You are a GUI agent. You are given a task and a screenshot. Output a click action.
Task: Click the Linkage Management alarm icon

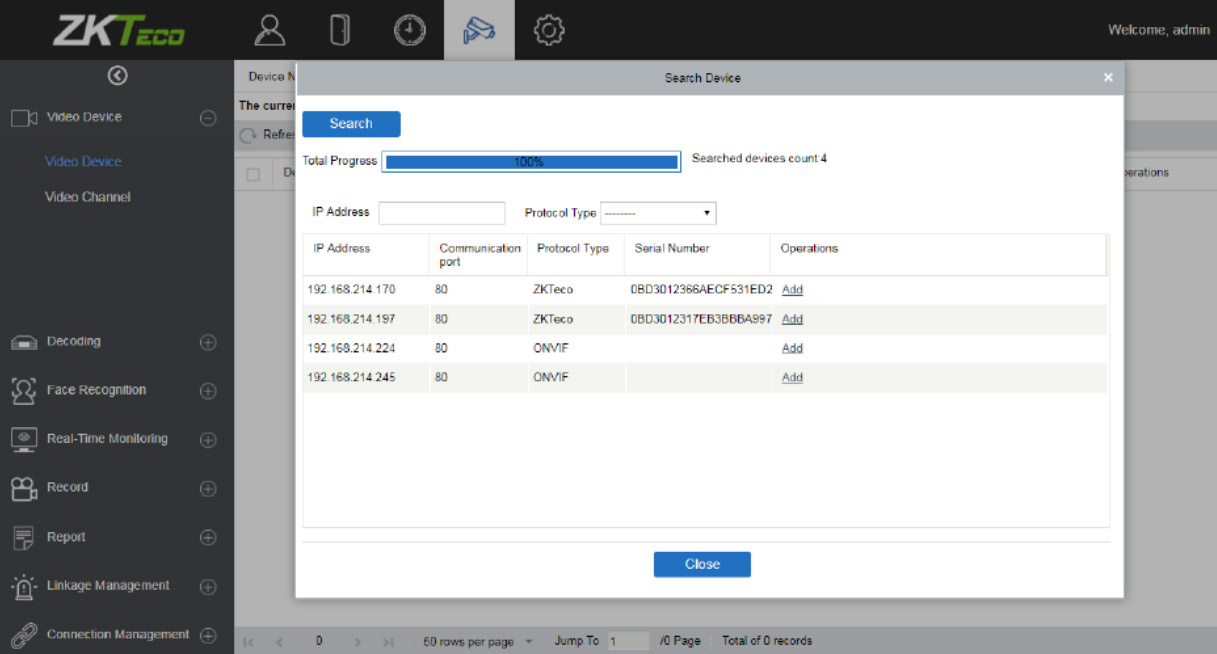[23, 586]
